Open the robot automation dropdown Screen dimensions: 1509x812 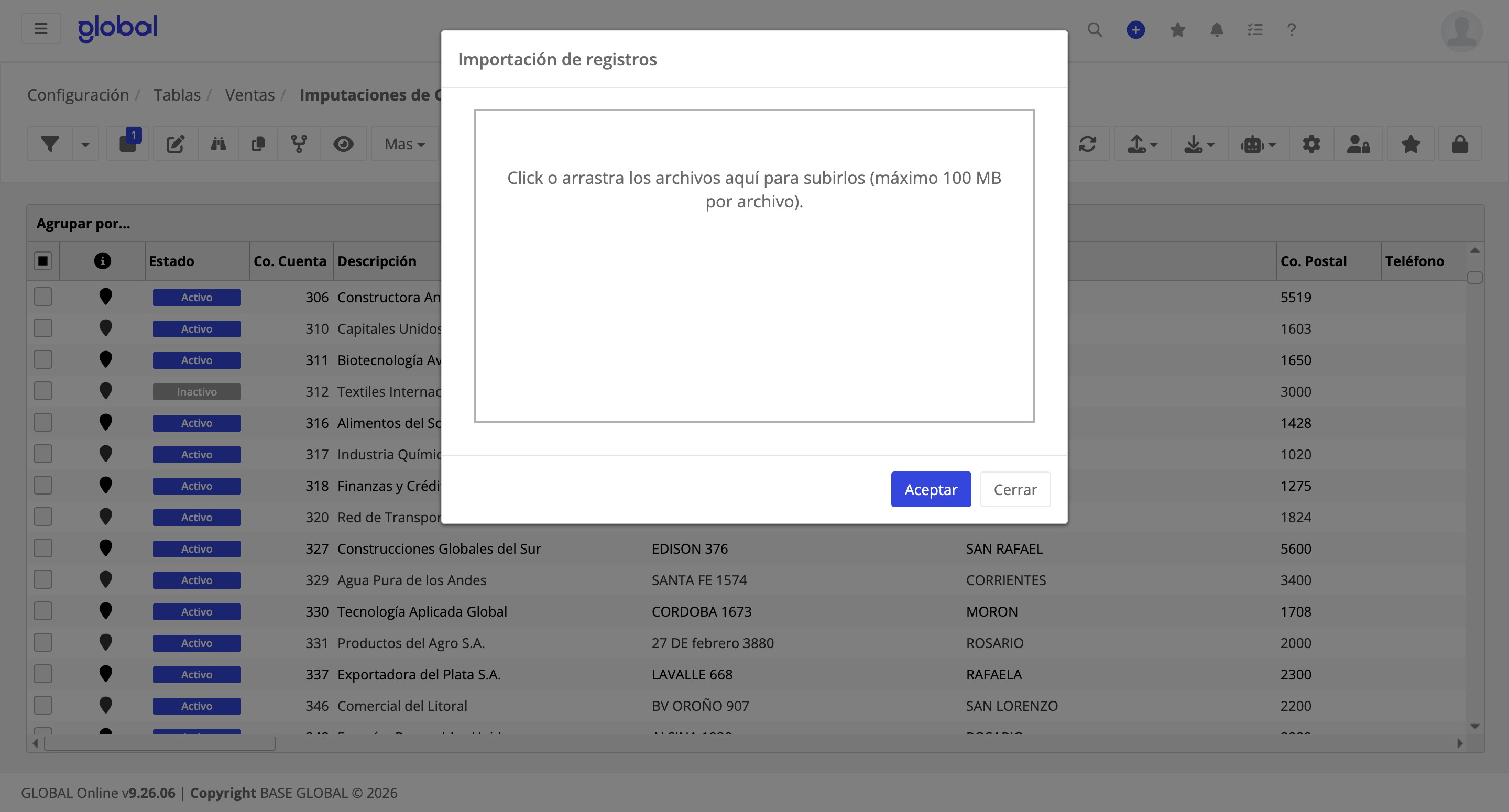pyautogui.click(x=1257, y=144)
